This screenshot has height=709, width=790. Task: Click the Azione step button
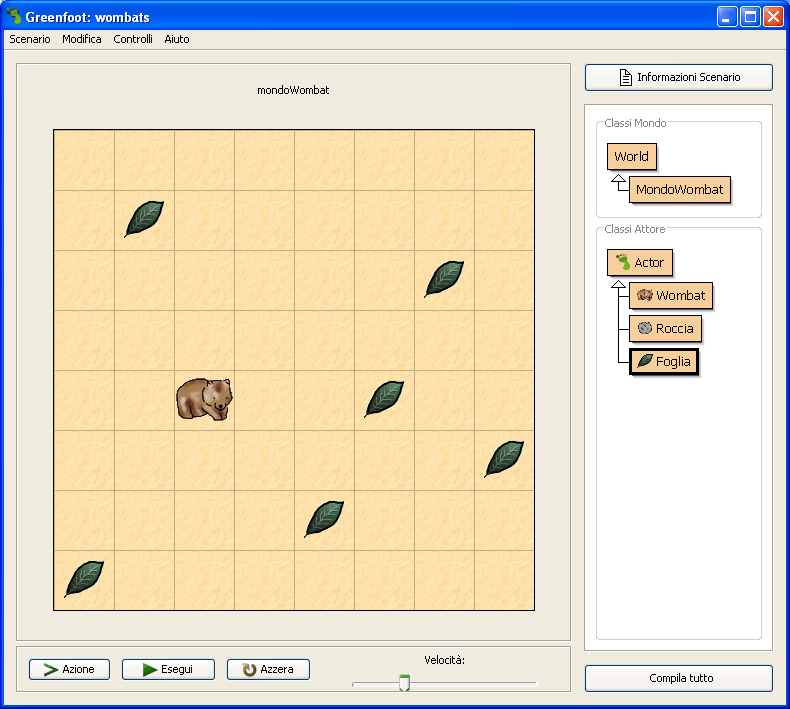69,669
